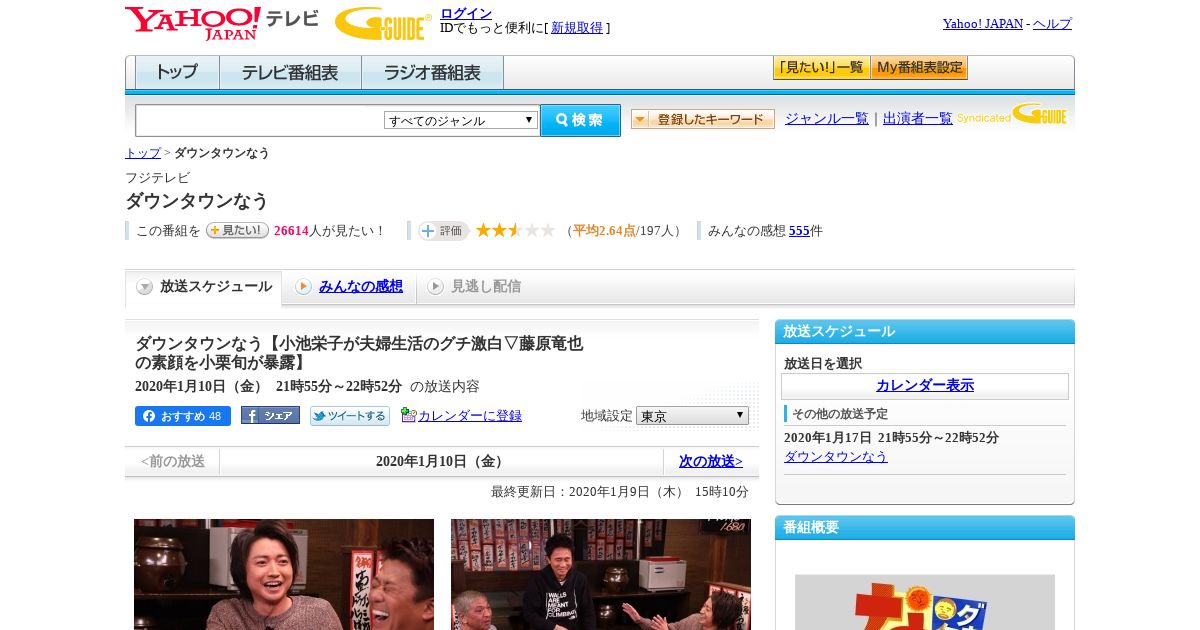
Task: Click the カレンダーに登録 link
Action: [469, 416]
